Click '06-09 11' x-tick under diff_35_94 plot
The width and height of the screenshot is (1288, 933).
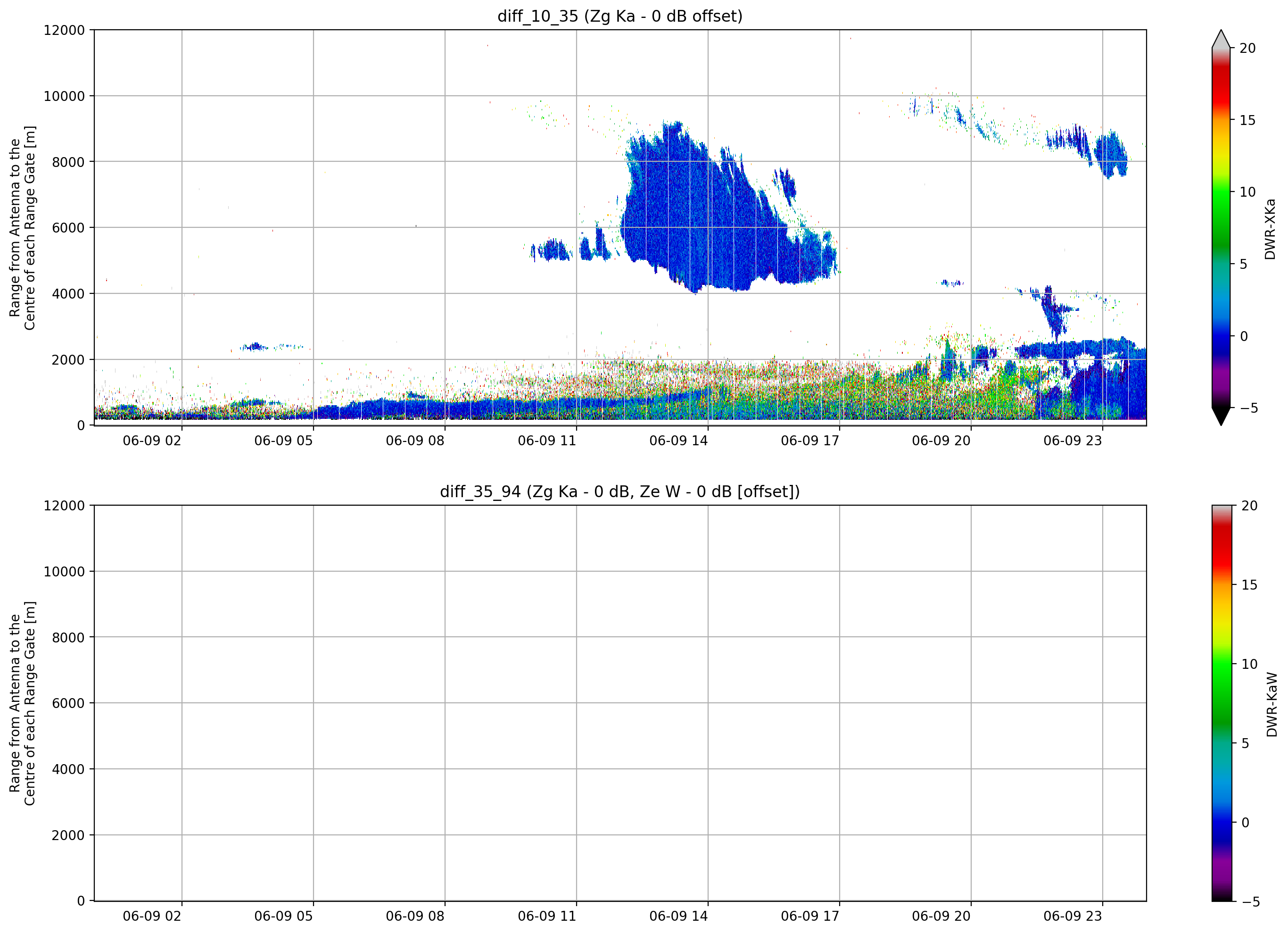coord(547,916)
